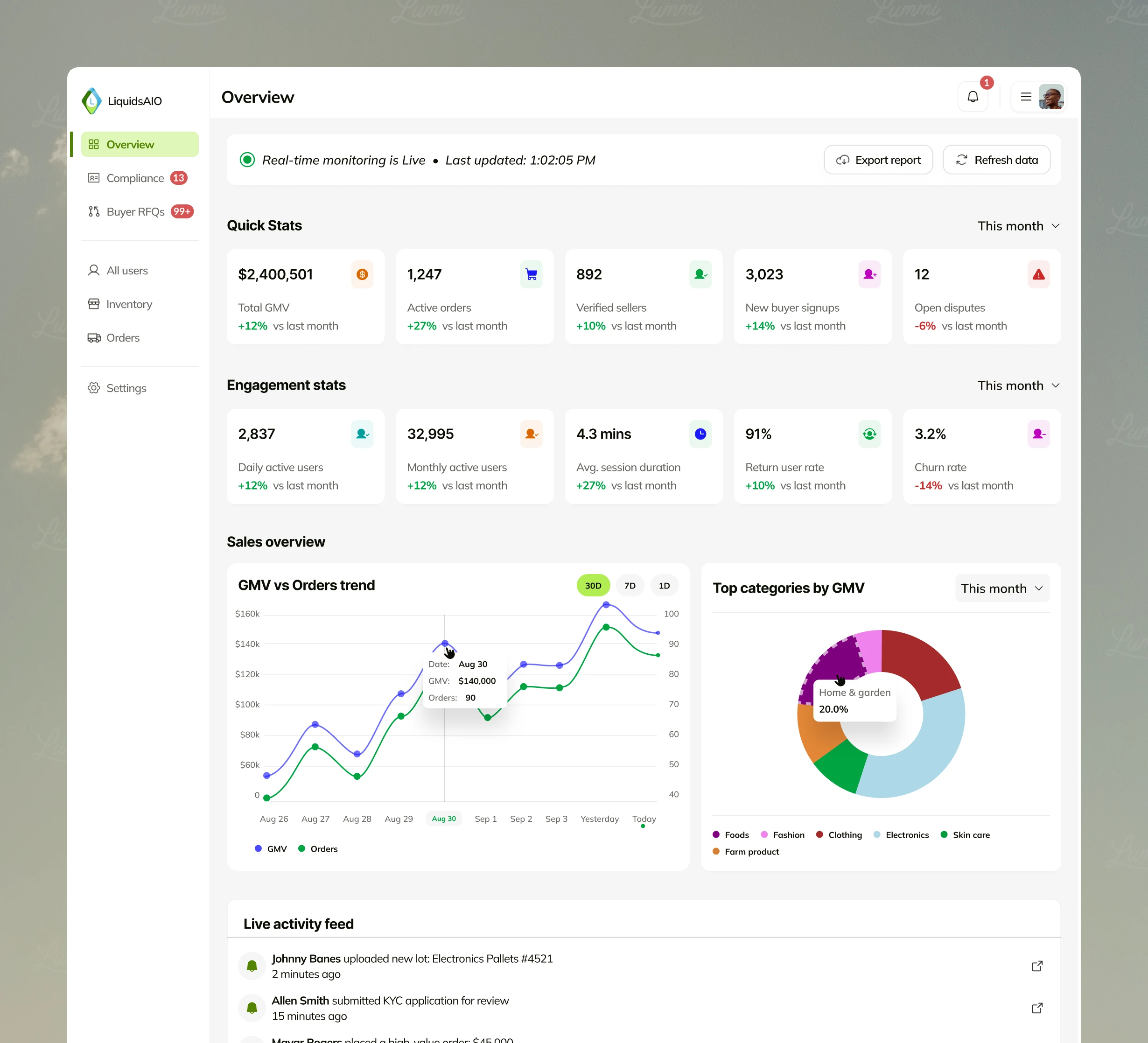Viewport: 1148px width, 1043px height.
Task: Click the live monitoring status indicator
Action: click(x=247, y=160)
